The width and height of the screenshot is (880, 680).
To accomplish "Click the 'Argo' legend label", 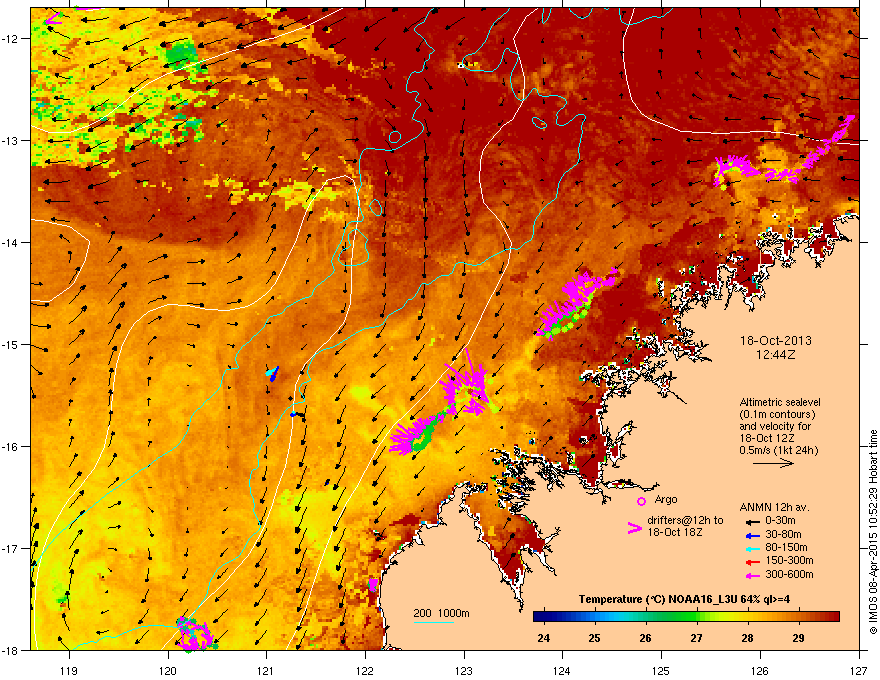I will point(666,499).
